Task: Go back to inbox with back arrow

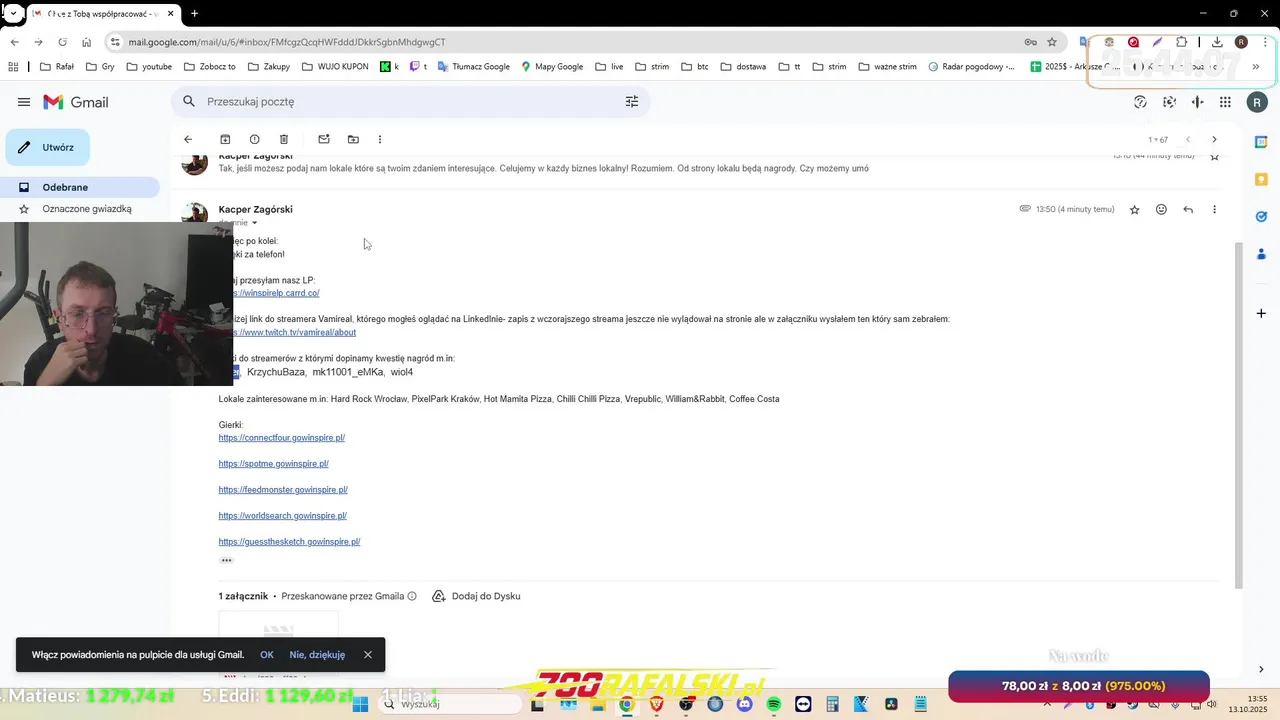Action: [x=188, y=139]
